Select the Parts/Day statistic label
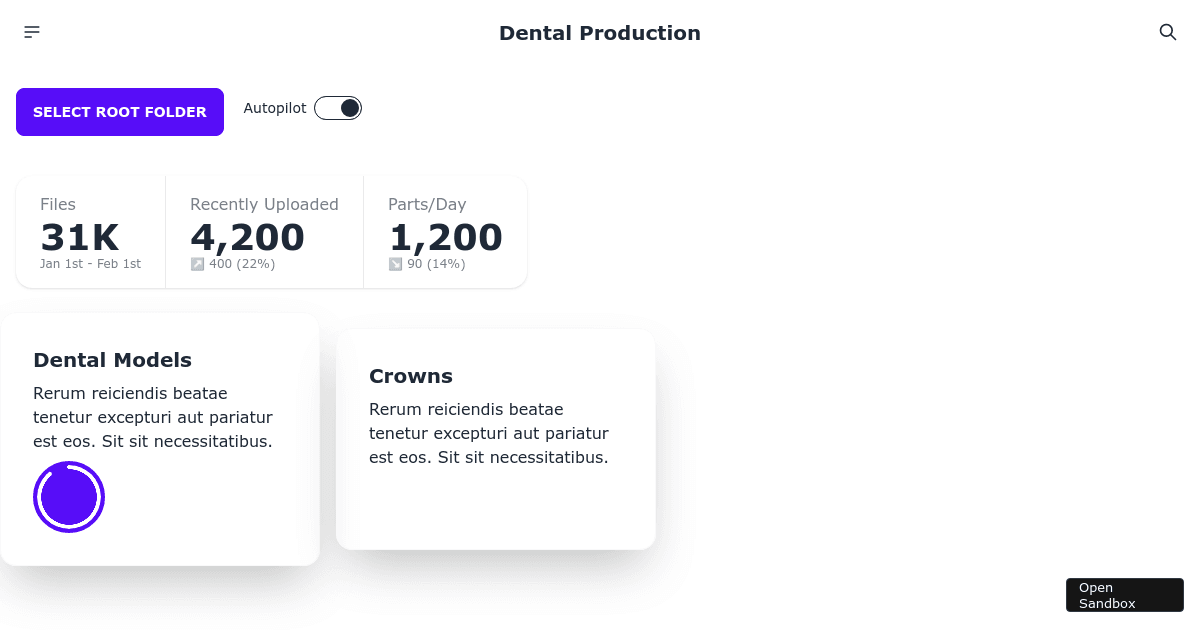 click(427, 204)
